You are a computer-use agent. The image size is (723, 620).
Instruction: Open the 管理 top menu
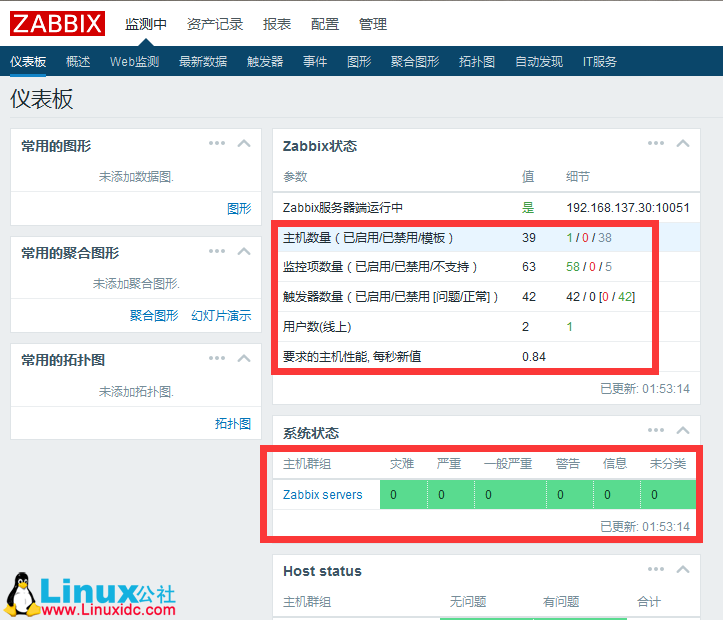tap(373, 24)
